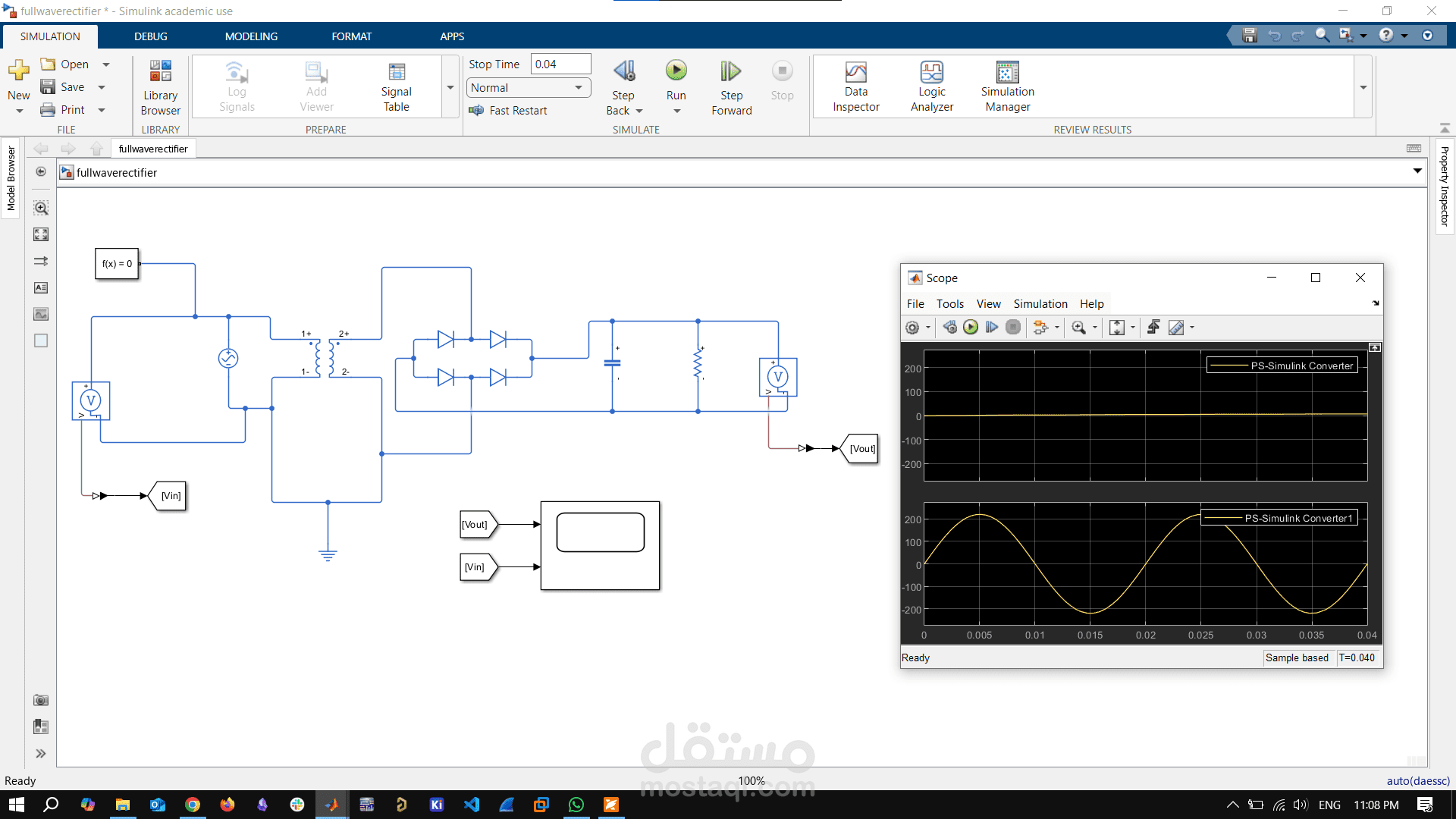The width and height of the screenshot is (1456, 819).
Task: Click the Scope scale axes icon
Action: click(1117, 328)
